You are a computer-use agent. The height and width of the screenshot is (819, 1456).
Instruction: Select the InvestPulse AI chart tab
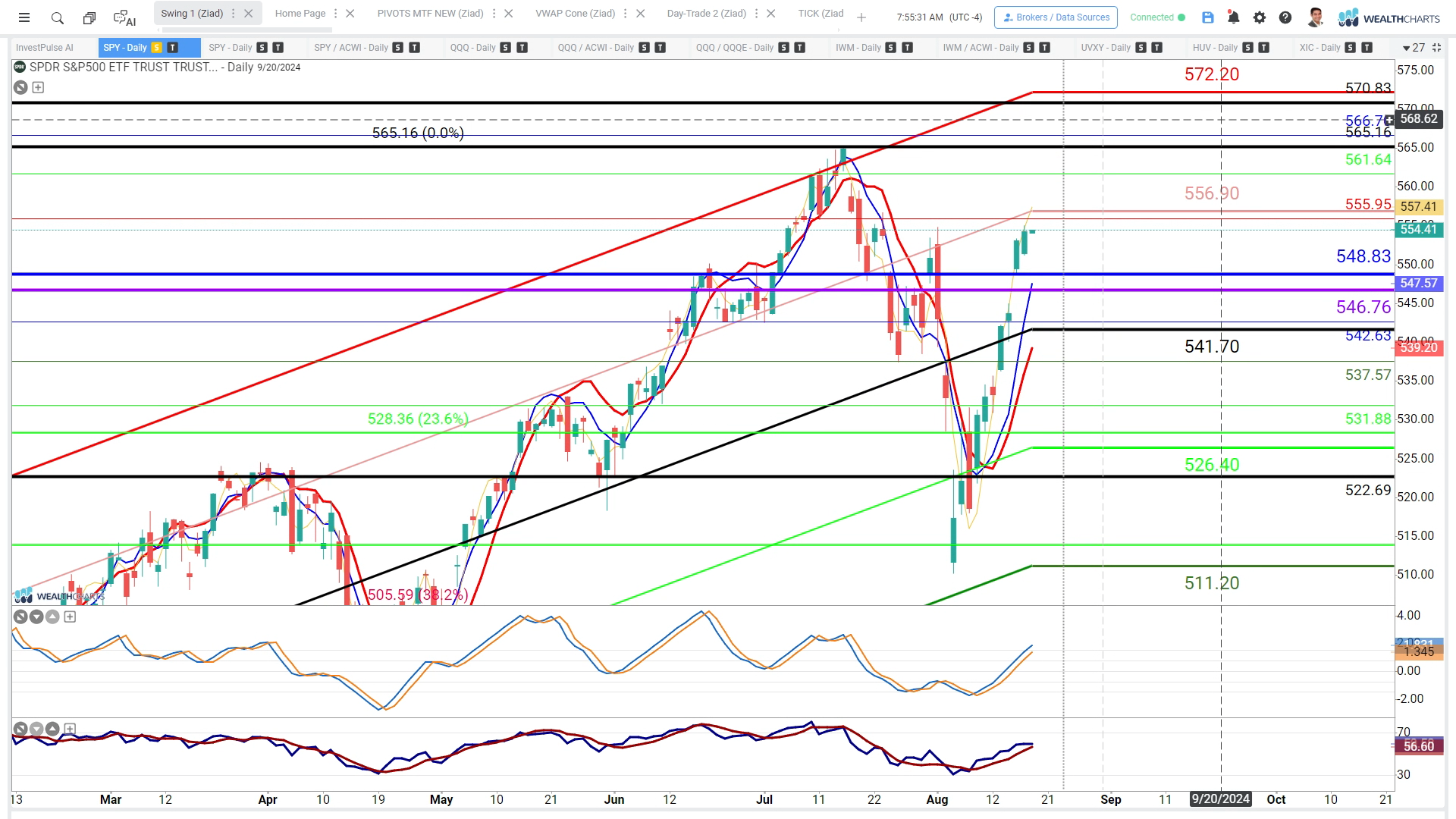tap(45, 47)
